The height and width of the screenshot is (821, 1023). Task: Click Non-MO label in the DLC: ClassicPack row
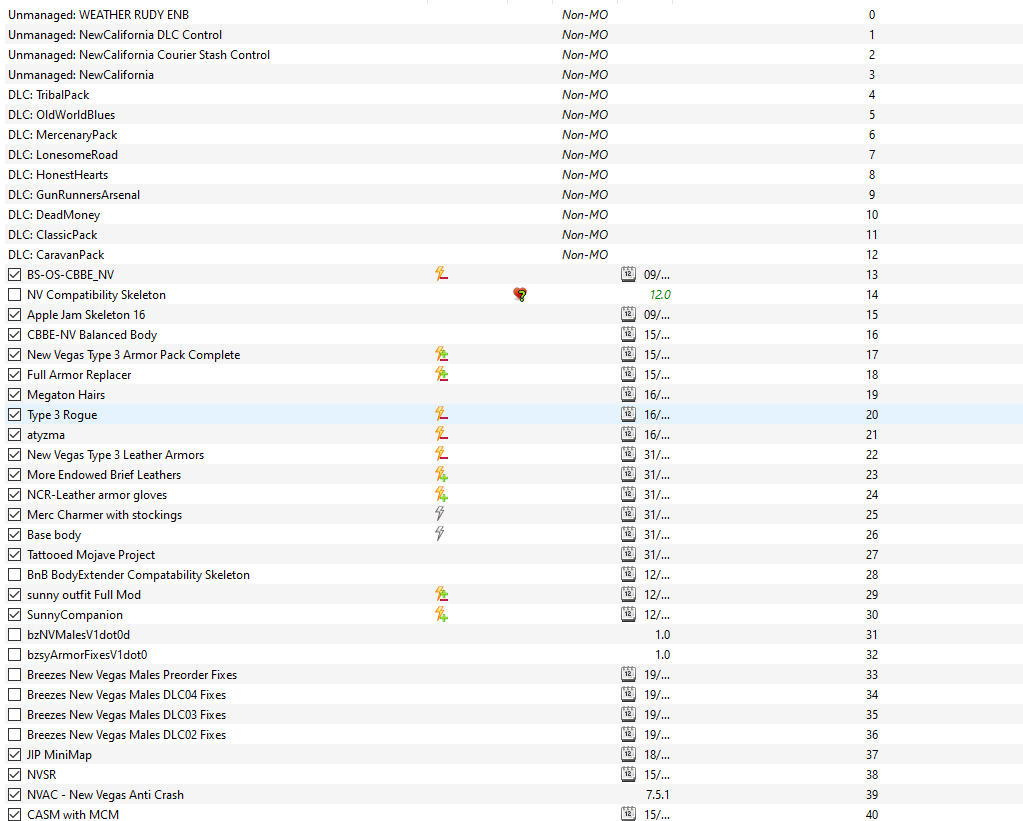[585, 234]
